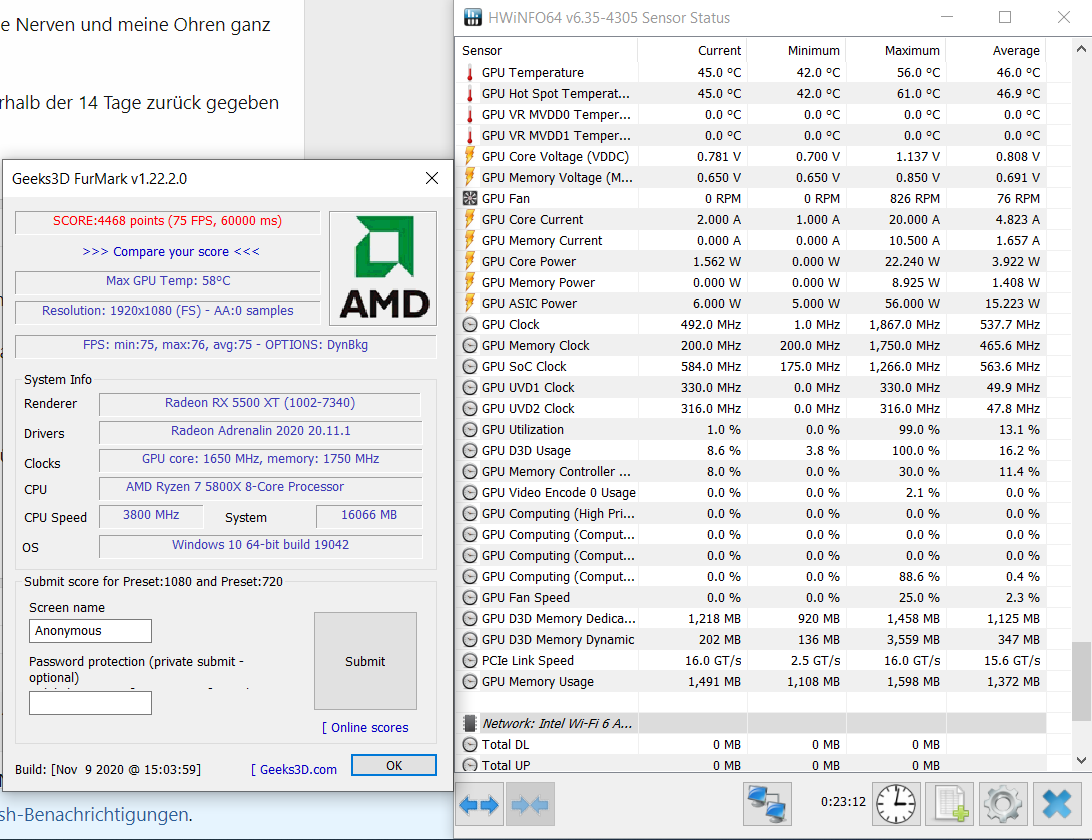Image resolution: width=1092 pixels, height=840 pixels.
Task: Click the circle icon beside GPU Fan Speed
Action: click(470, 598)
